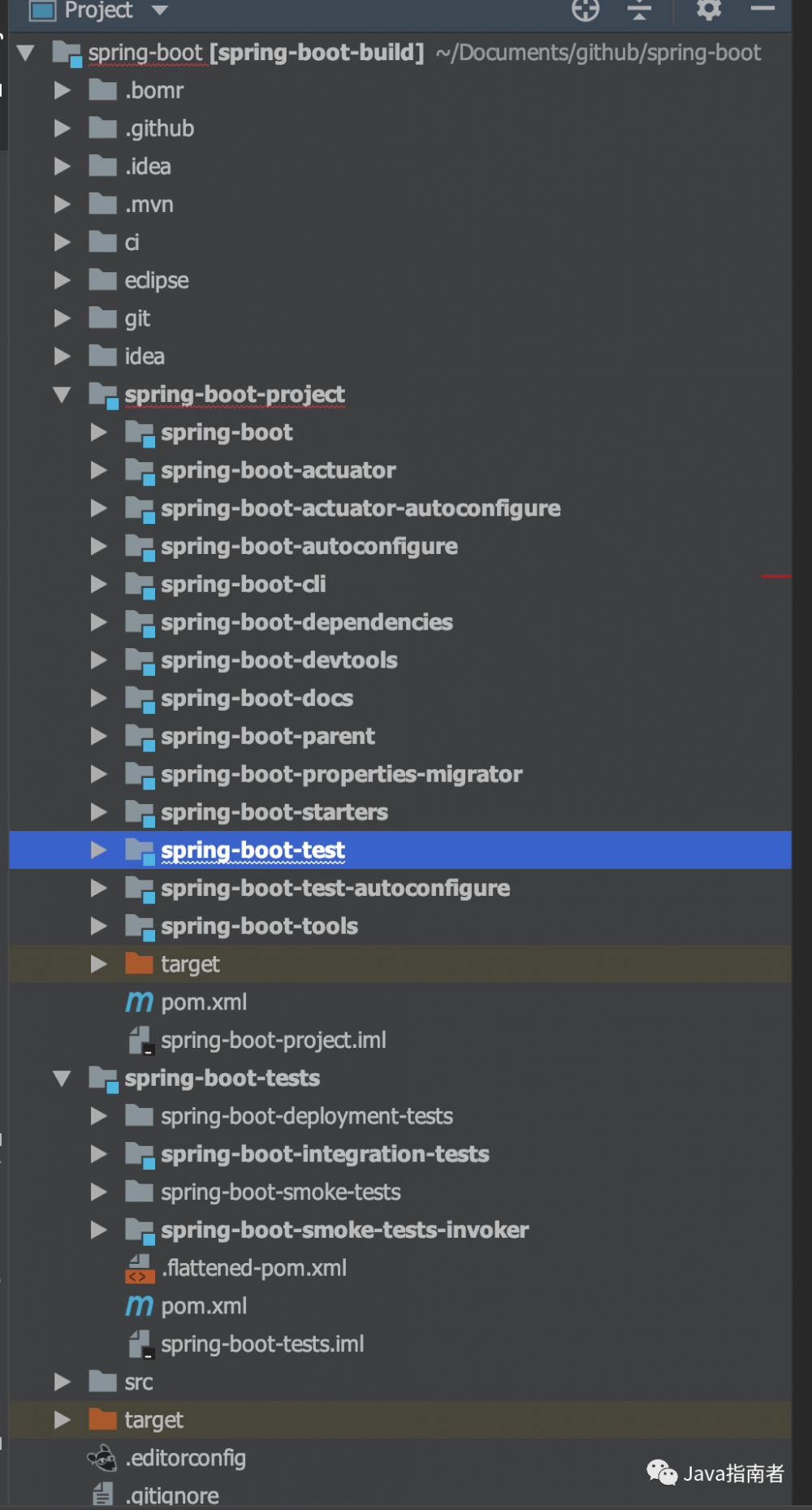Select spring-boot-properties-migrator module
Image resolution: width=812 pixels, height=1510 pixels.
click(x=342, y=774)
